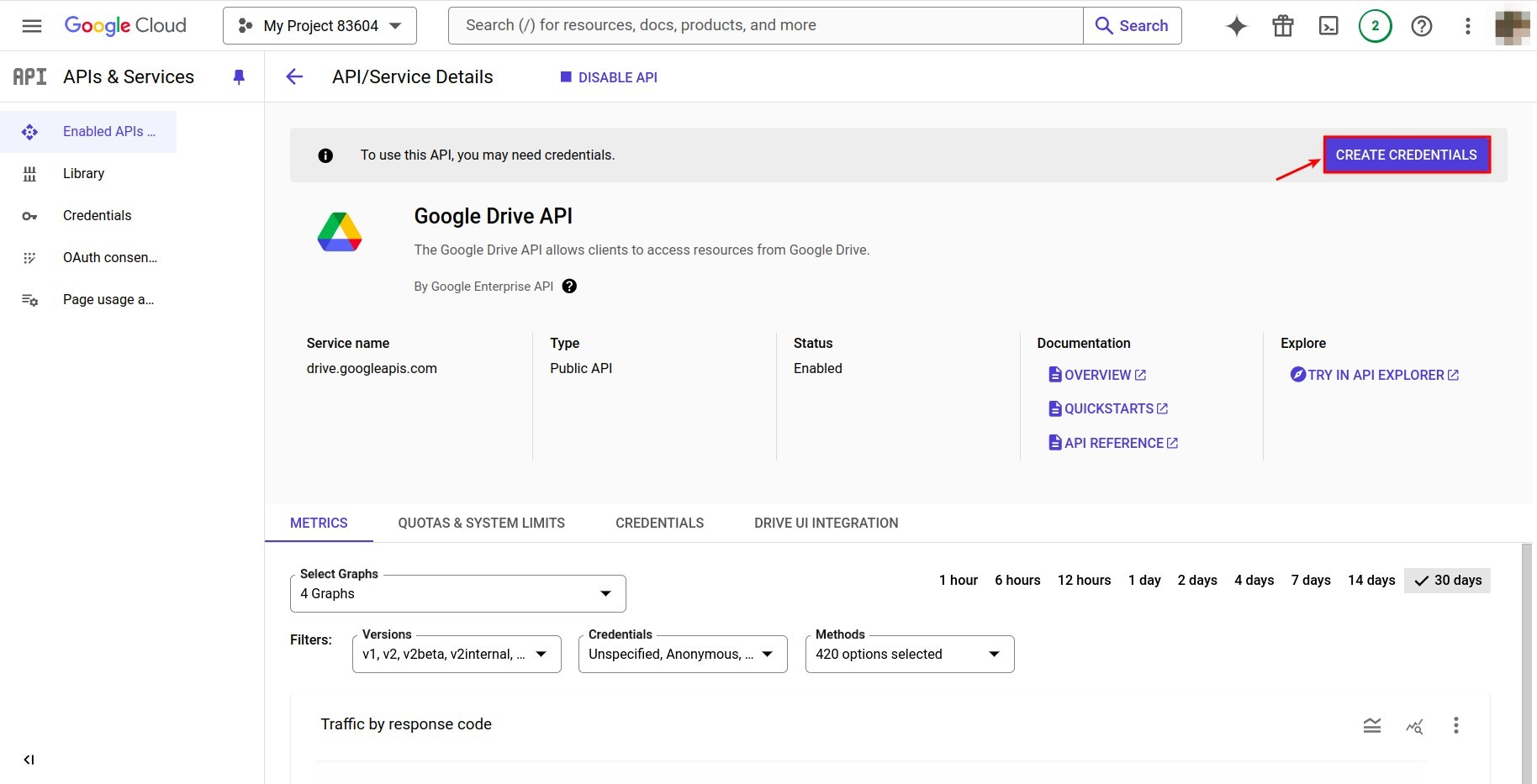This screenshot has width=1537, height=784.
Task: Go back using the back arrow
Action: (x=293, y=76)
